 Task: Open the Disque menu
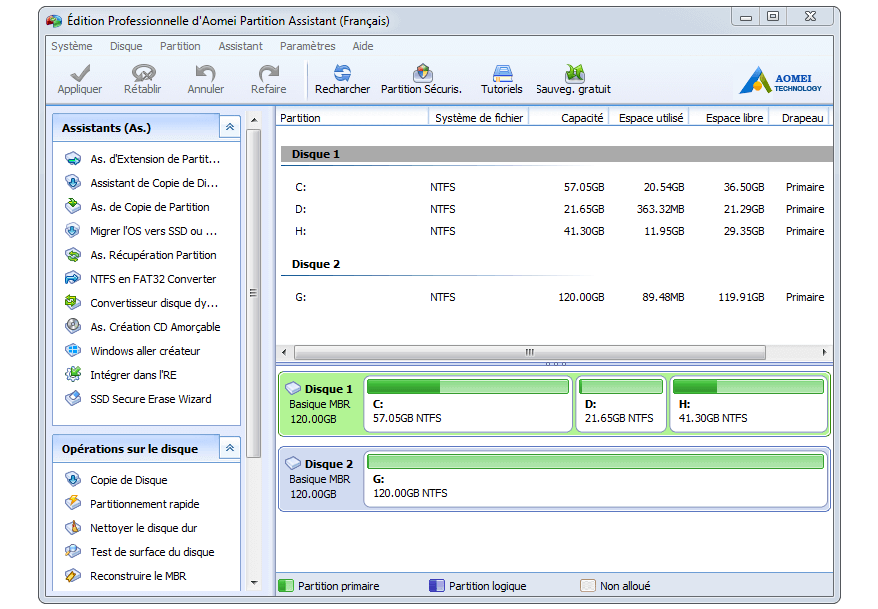[126, 46]
